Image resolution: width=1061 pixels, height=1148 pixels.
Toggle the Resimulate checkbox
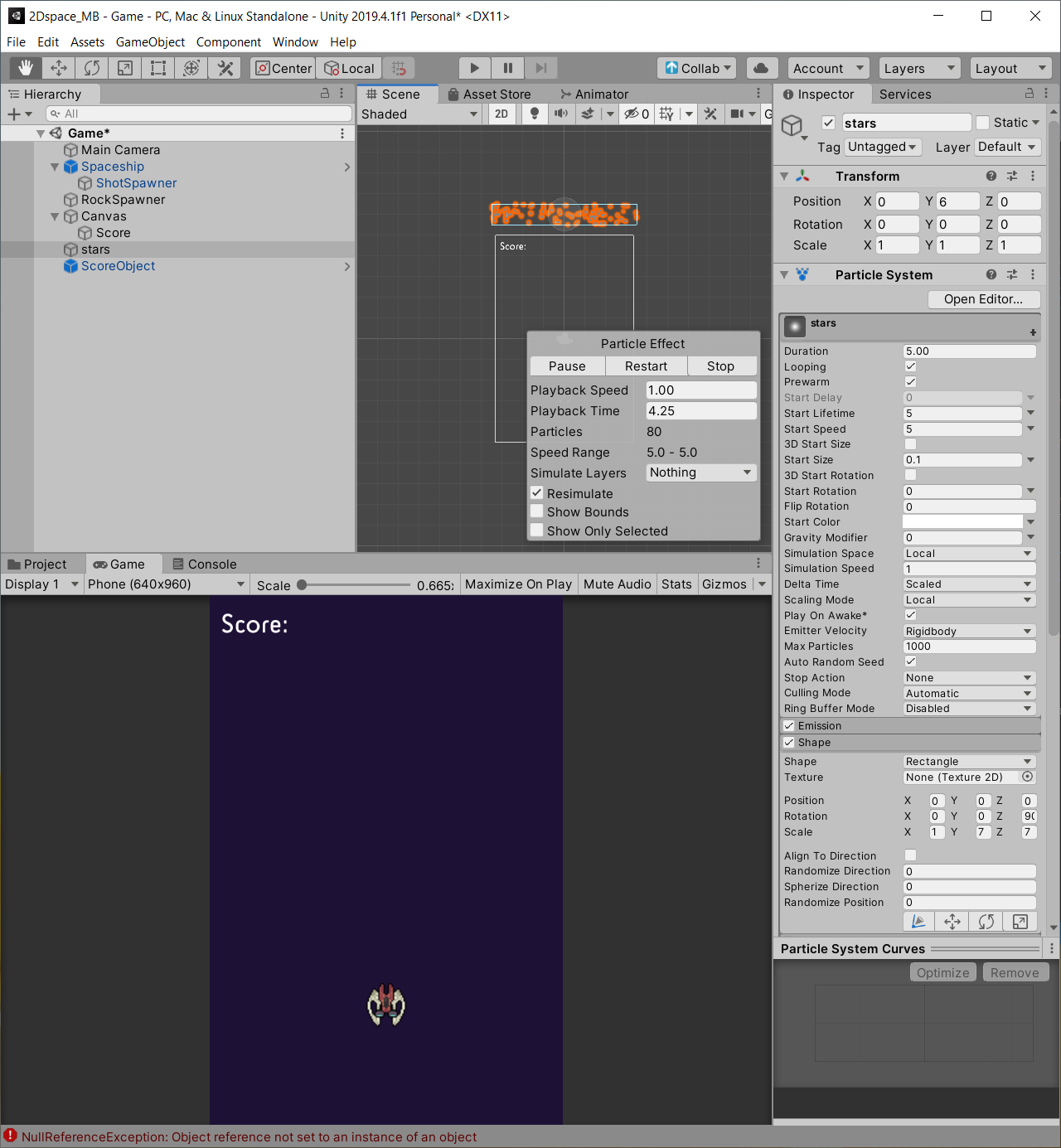[537, 493]
